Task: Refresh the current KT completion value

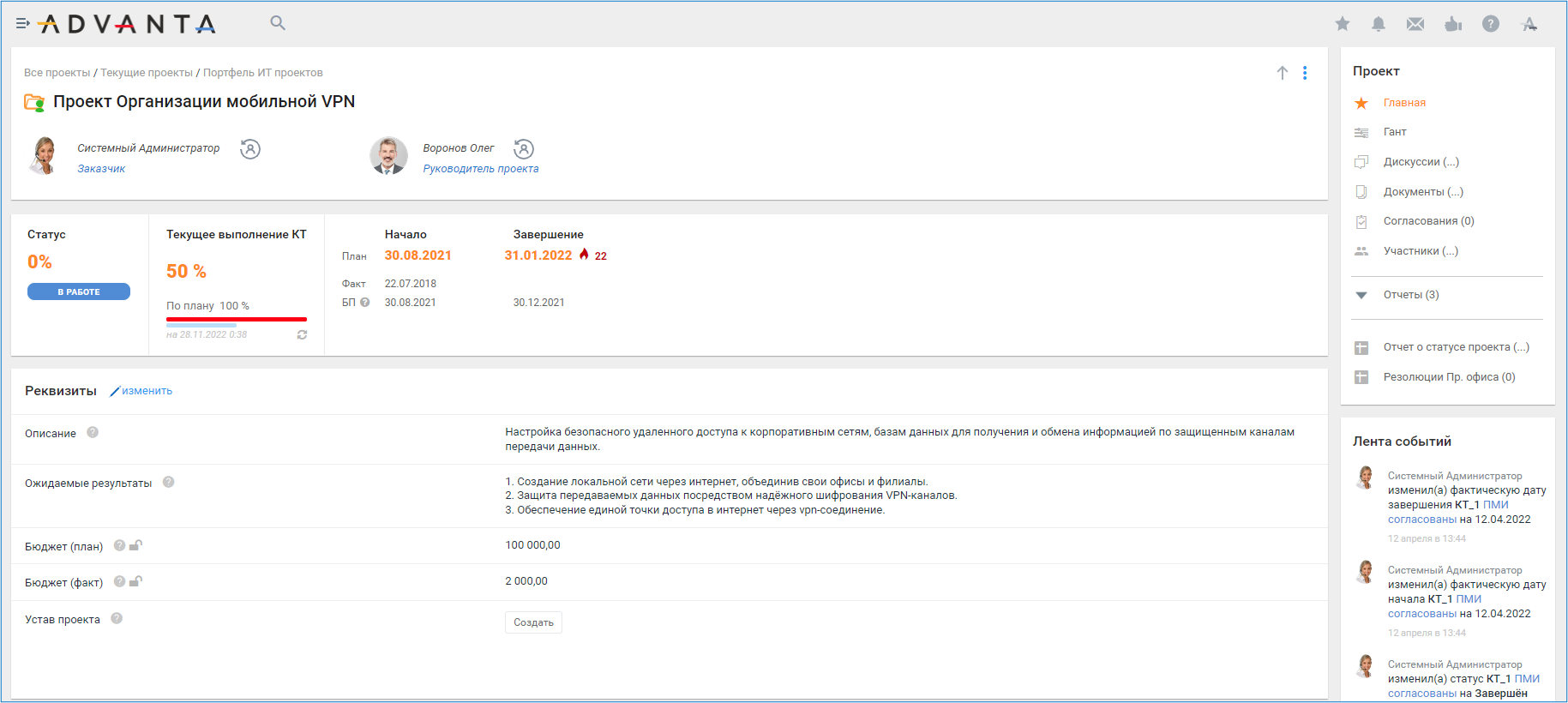Action: pyautogui.click(x=302, y=335)
